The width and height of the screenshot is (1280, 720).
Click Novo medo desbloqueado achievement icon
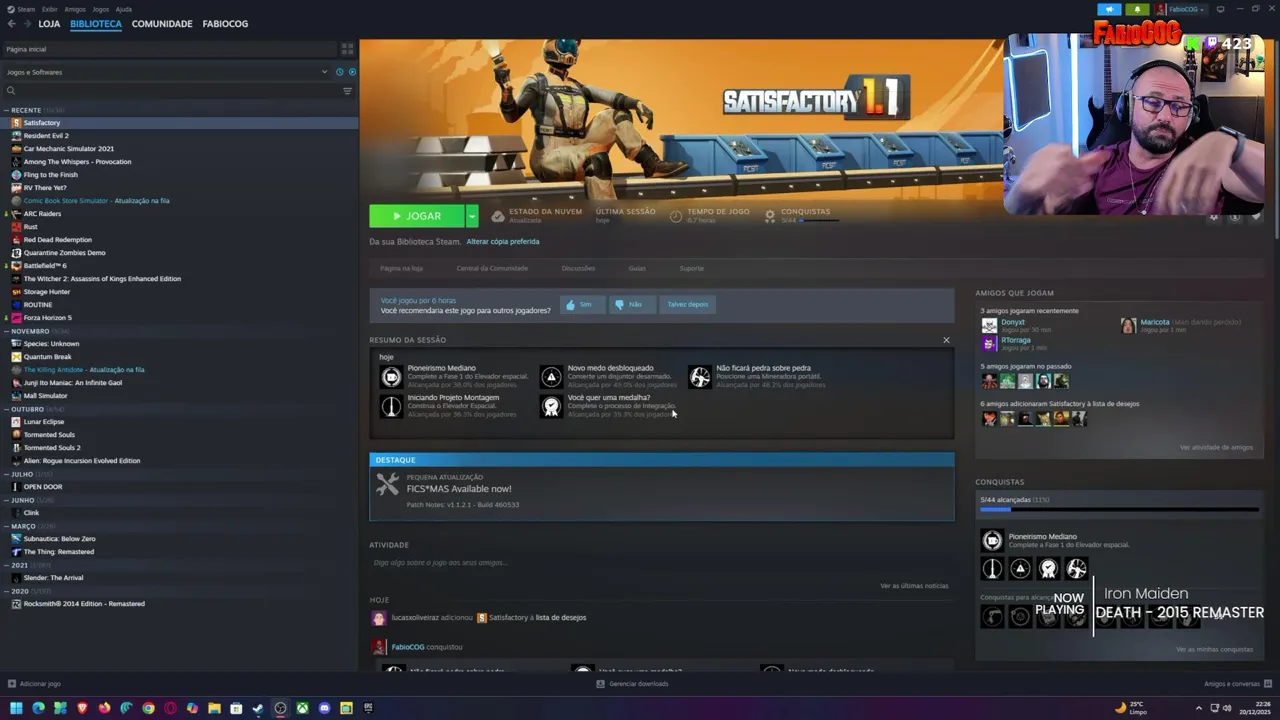click(x=551, y=376)
